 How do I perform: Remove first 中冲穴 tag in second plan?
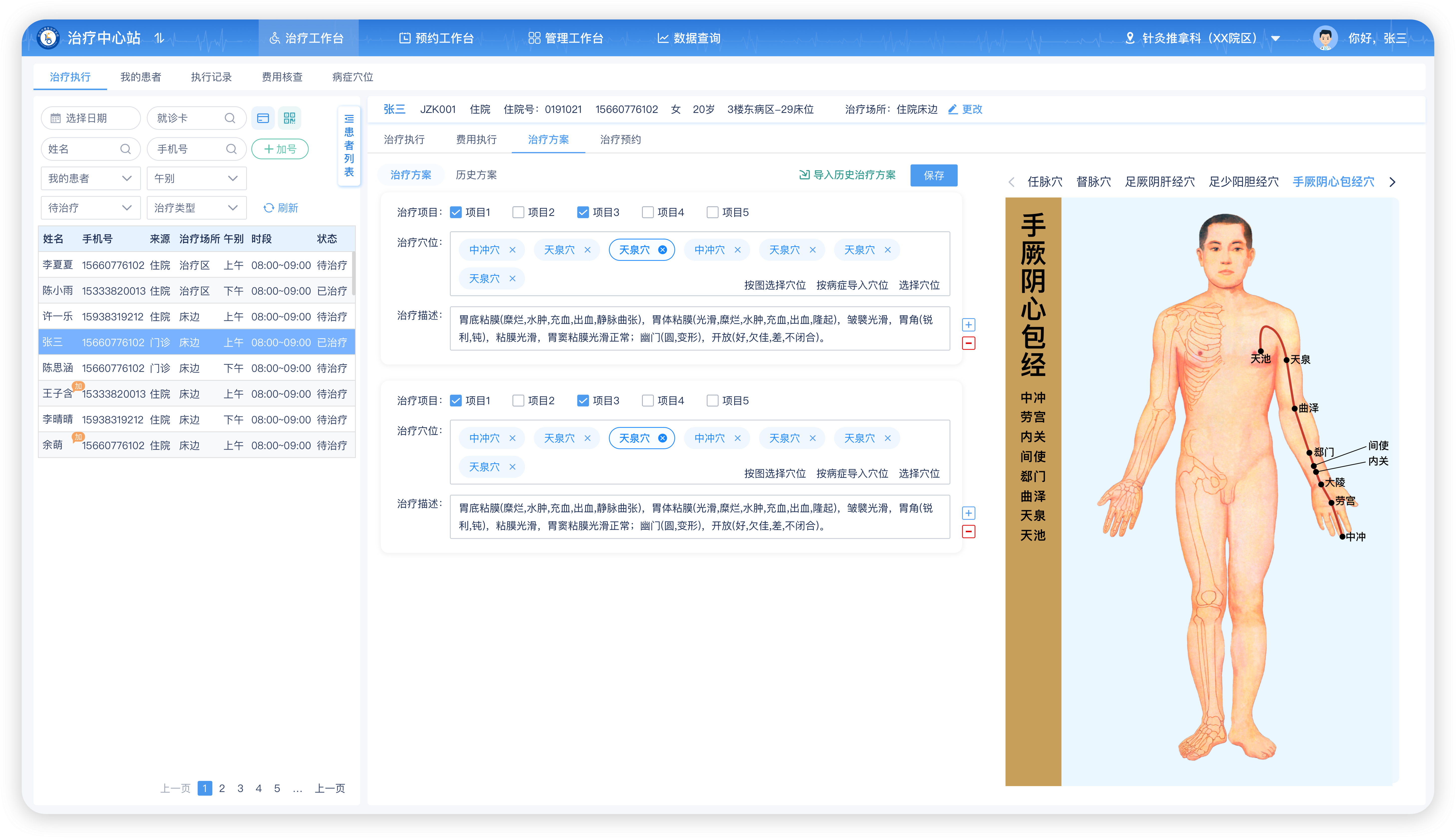(x=512, y=438)
